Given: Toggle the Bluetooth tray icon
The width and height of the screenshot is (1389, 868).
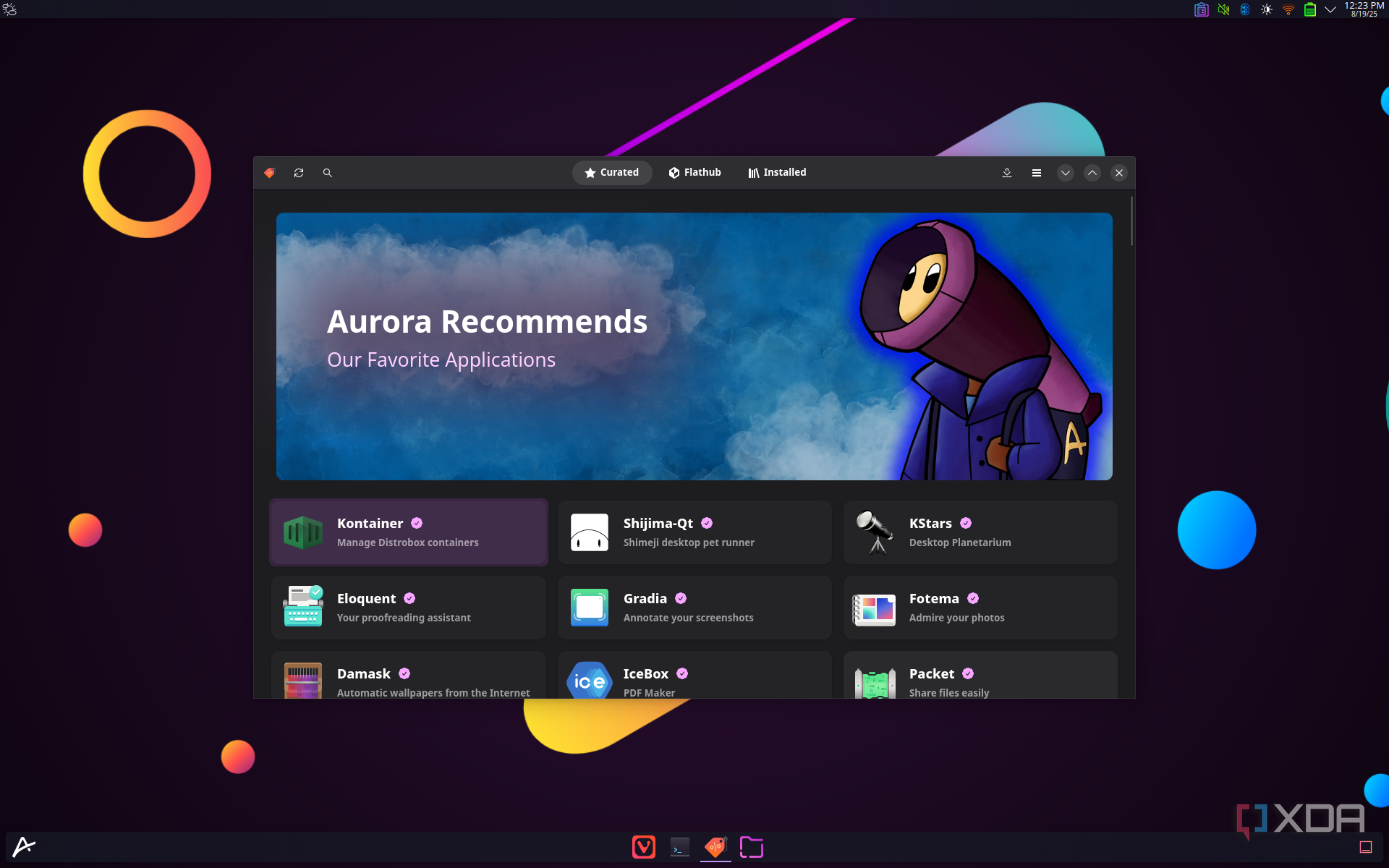Looking at the screenshot, I should (1245, 9).
